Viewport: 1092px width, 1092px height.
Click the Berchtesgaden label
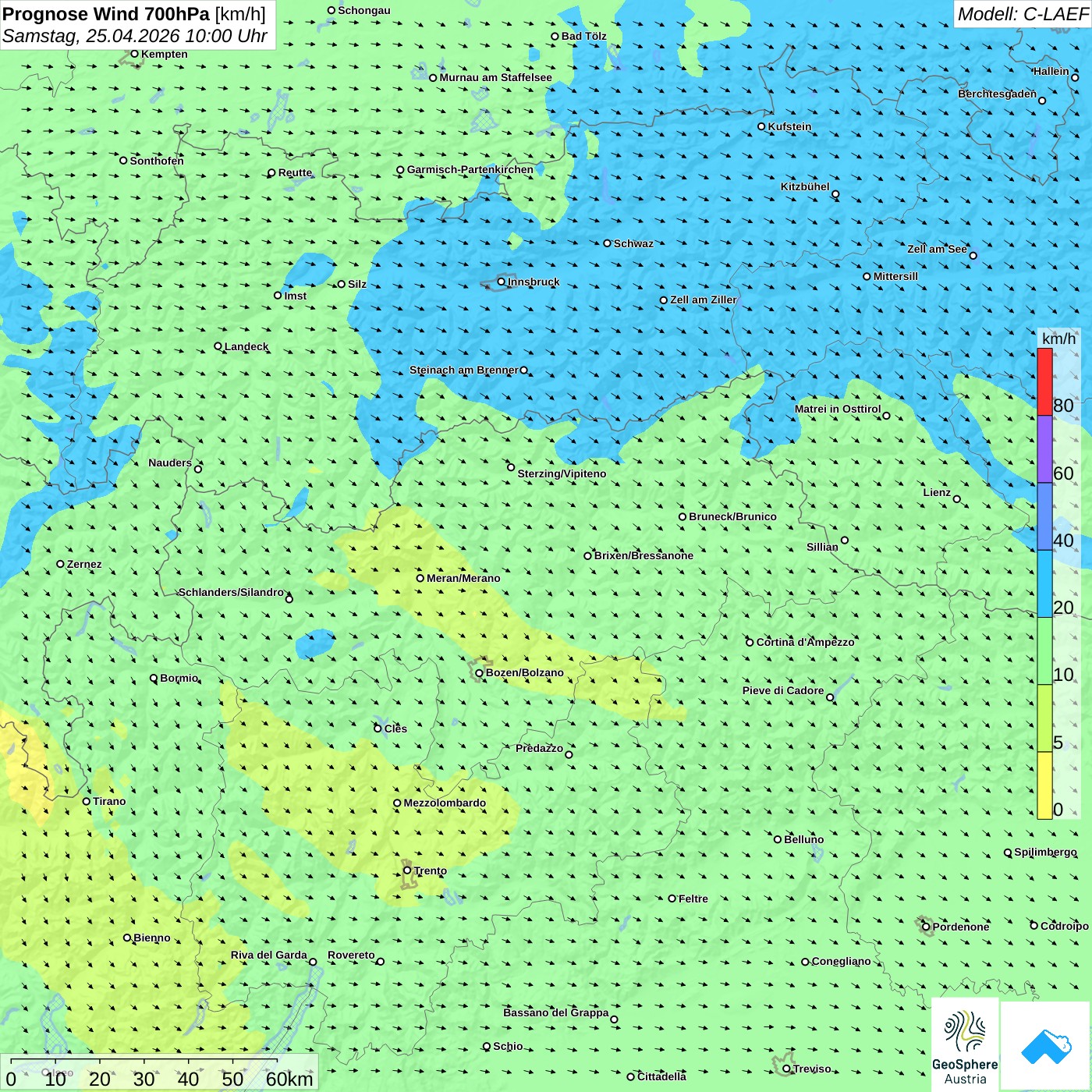point(997,94)
